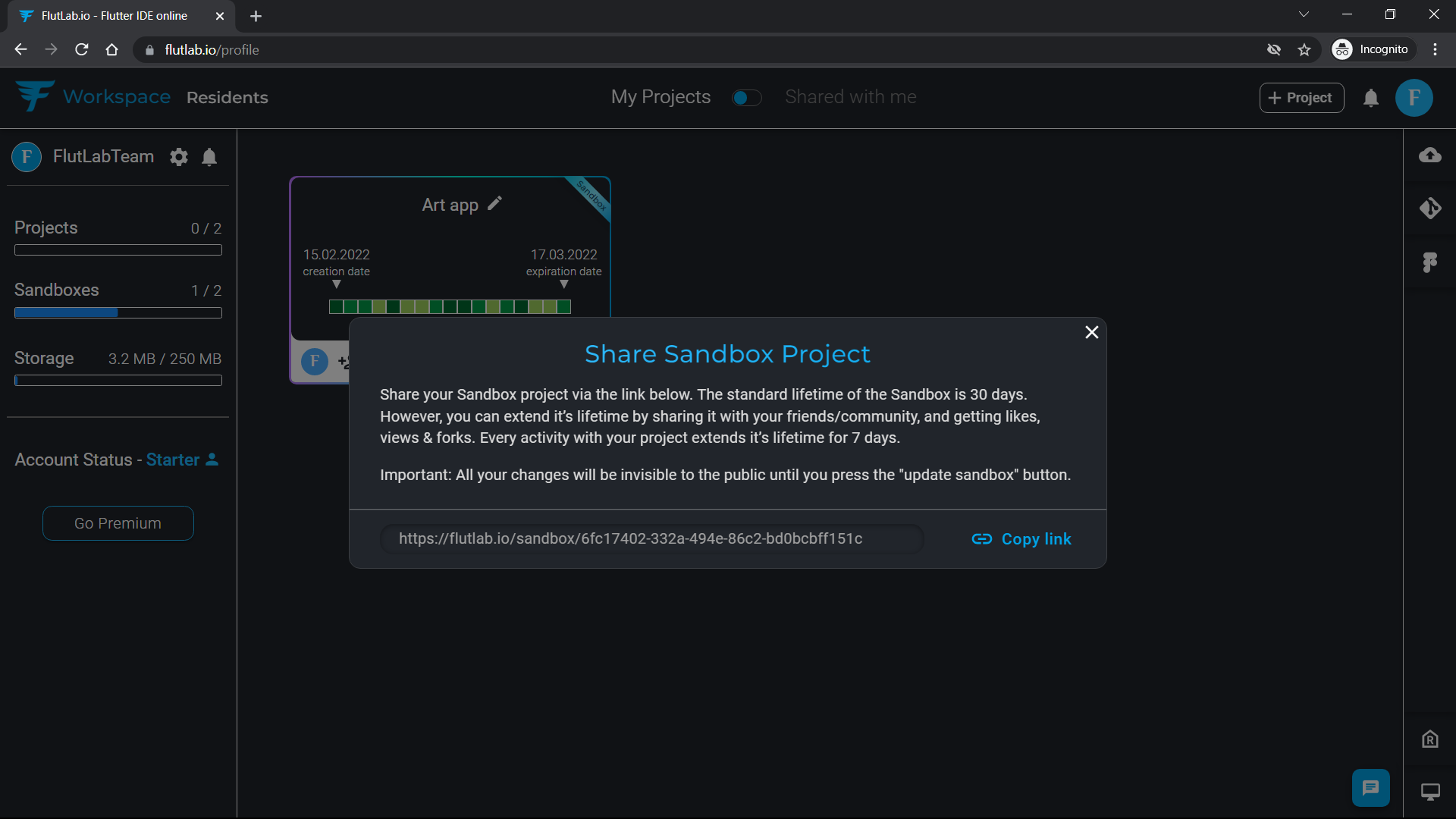The height and width of the screenshot is (819, 1456).
Task: Open a new browser tab
Action: (256, 16)
